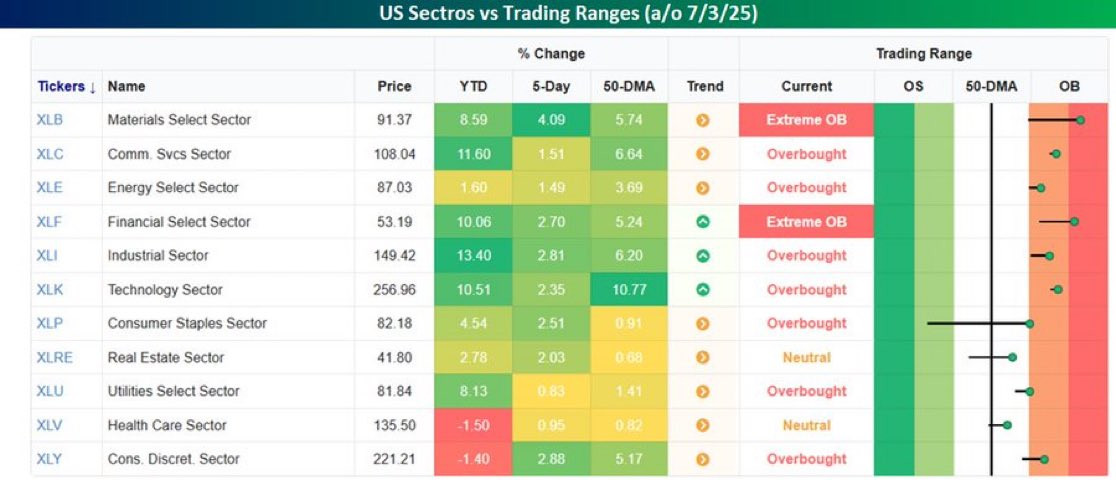The width and height of the screenshot is (1116, 480).
Task: Click the 5-Day column header
Action: click(551, 86)
